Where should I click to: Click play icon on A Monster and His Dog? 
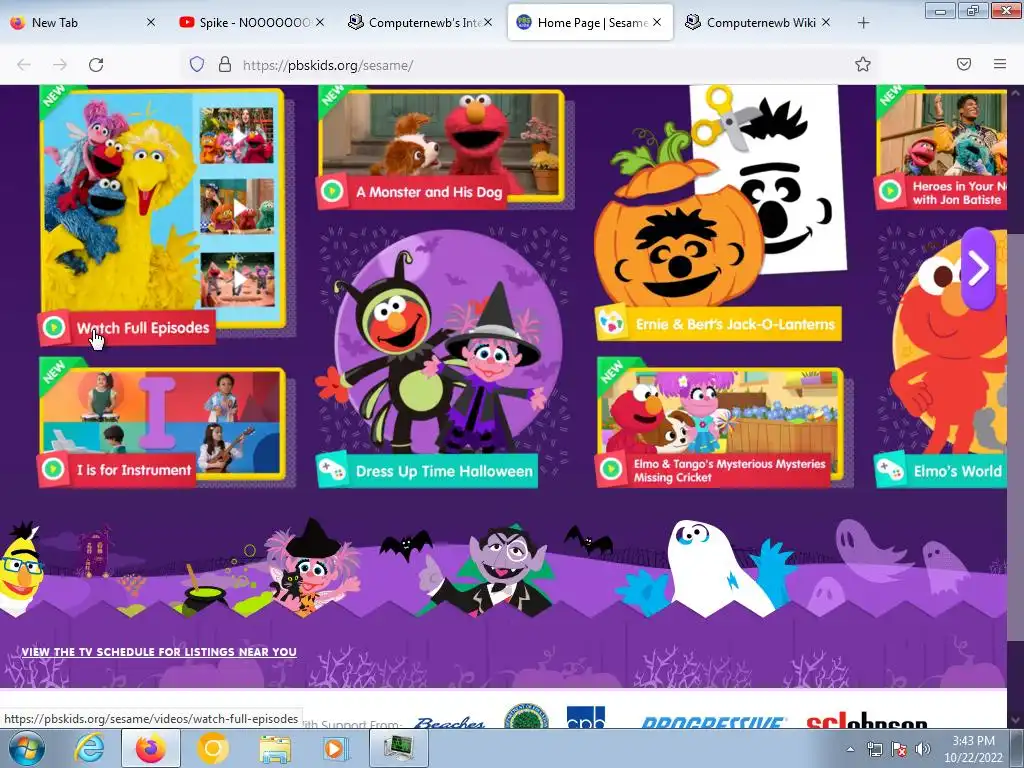pyautogui.click(x=332, y=191)
